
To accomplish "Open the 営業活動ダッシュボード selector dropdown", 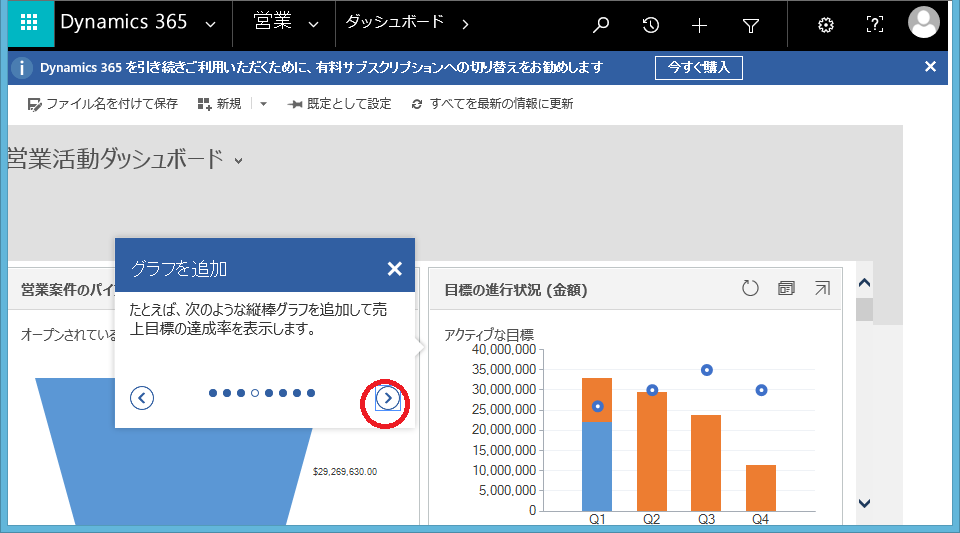I will (x=238, y=161).
